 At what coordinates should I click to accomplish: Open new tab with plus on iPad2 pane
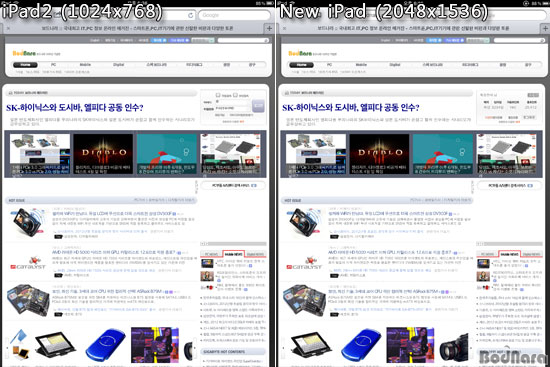269,28
